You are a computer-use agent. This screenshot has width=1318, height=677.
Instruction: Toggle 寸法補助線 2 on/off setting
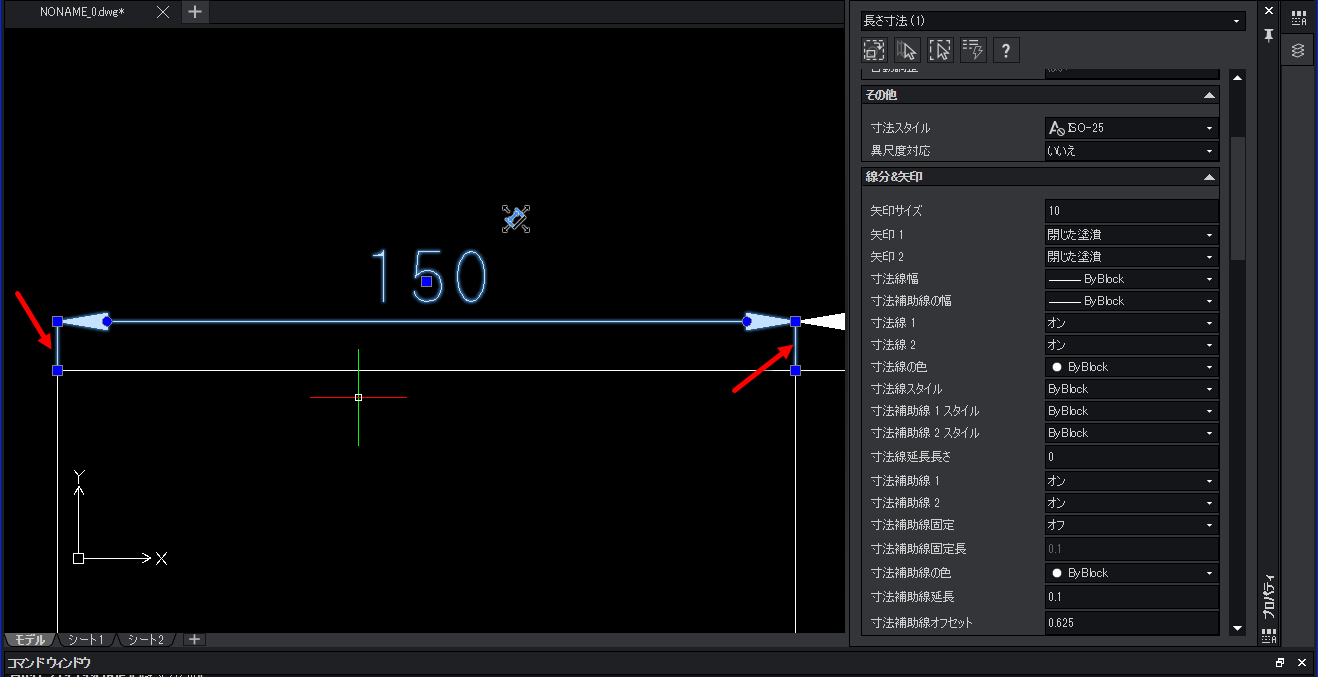[1131, 503]
